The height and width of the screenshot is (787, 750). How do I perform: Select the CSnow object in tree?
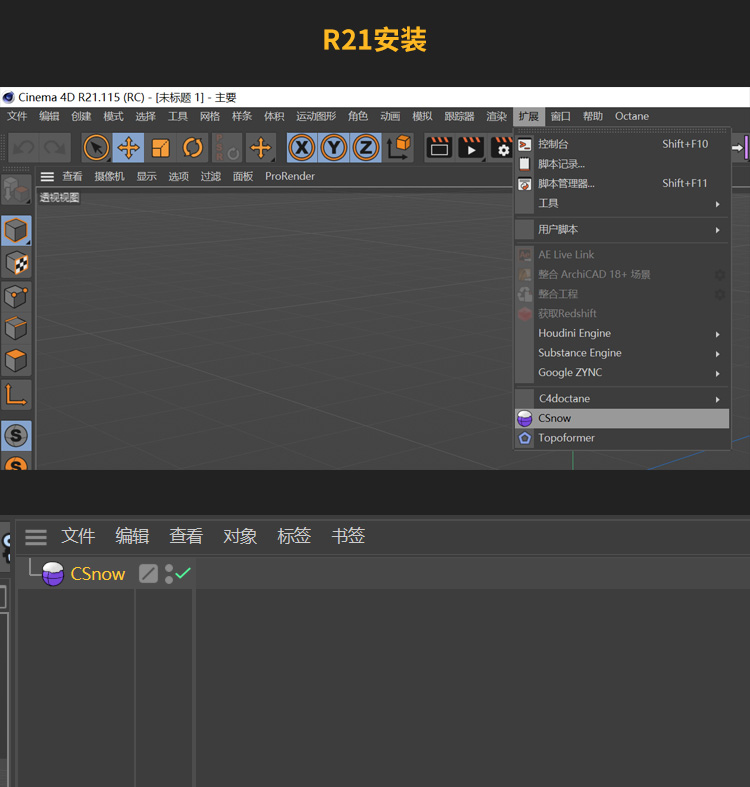click(x=97, y=574)
